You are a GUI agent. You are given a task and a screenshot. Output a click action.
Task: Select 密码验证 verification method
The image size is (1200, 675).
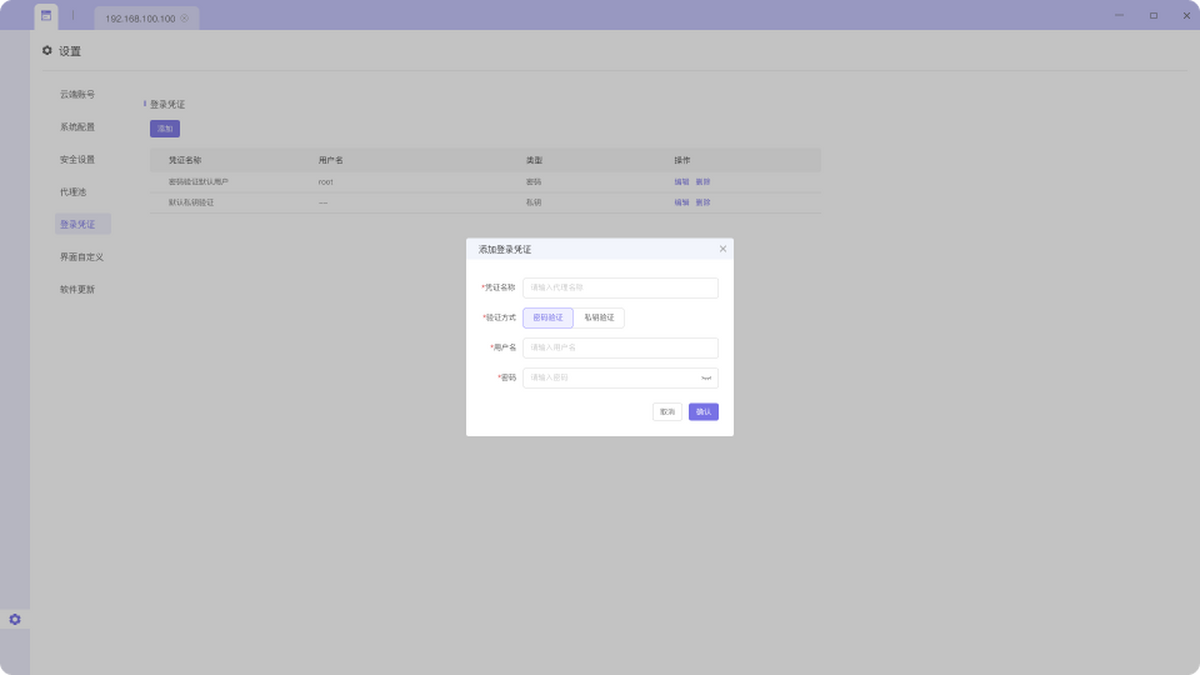point(548,318)
